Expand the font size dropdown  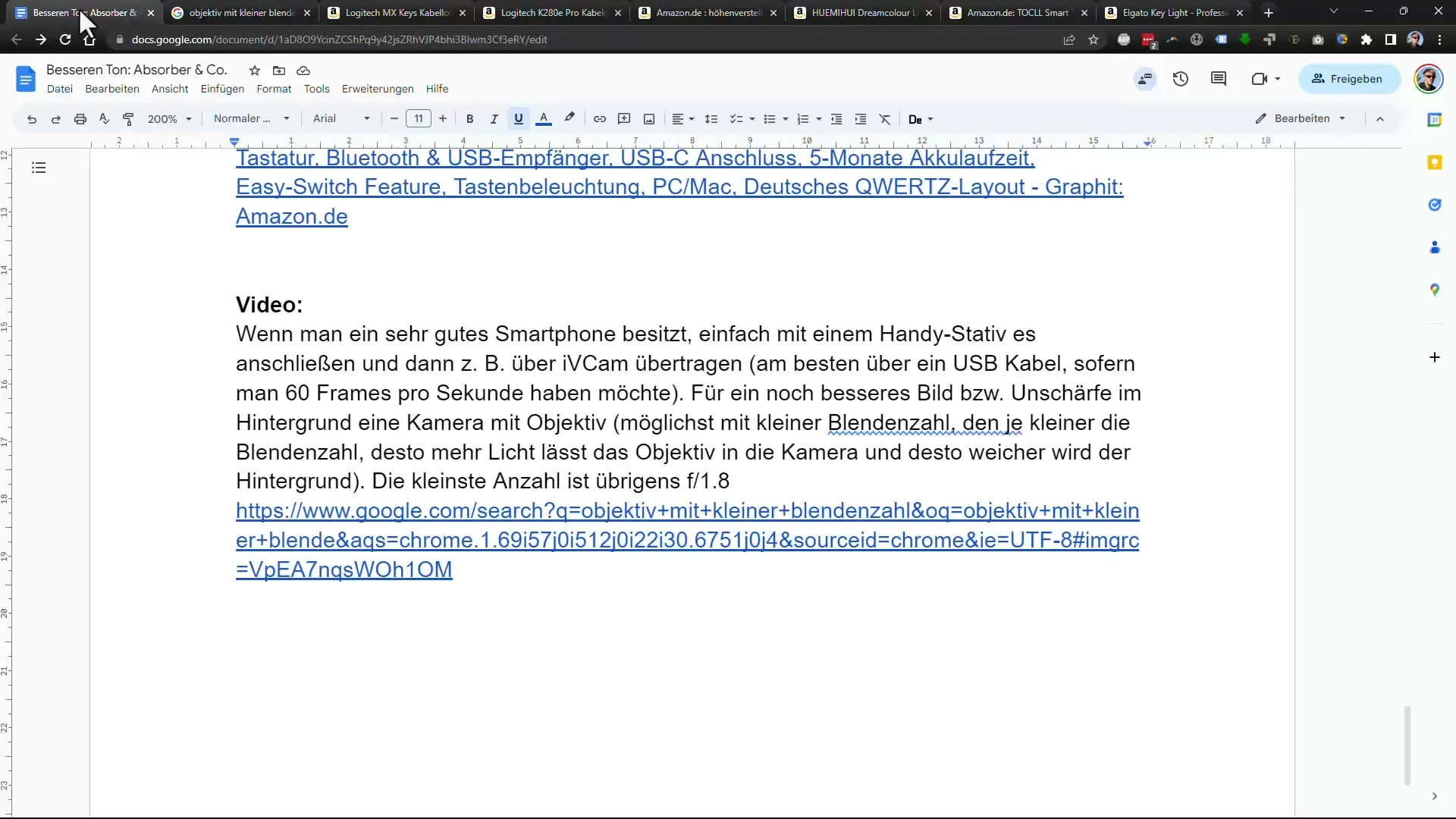click(x=418, y=118)
